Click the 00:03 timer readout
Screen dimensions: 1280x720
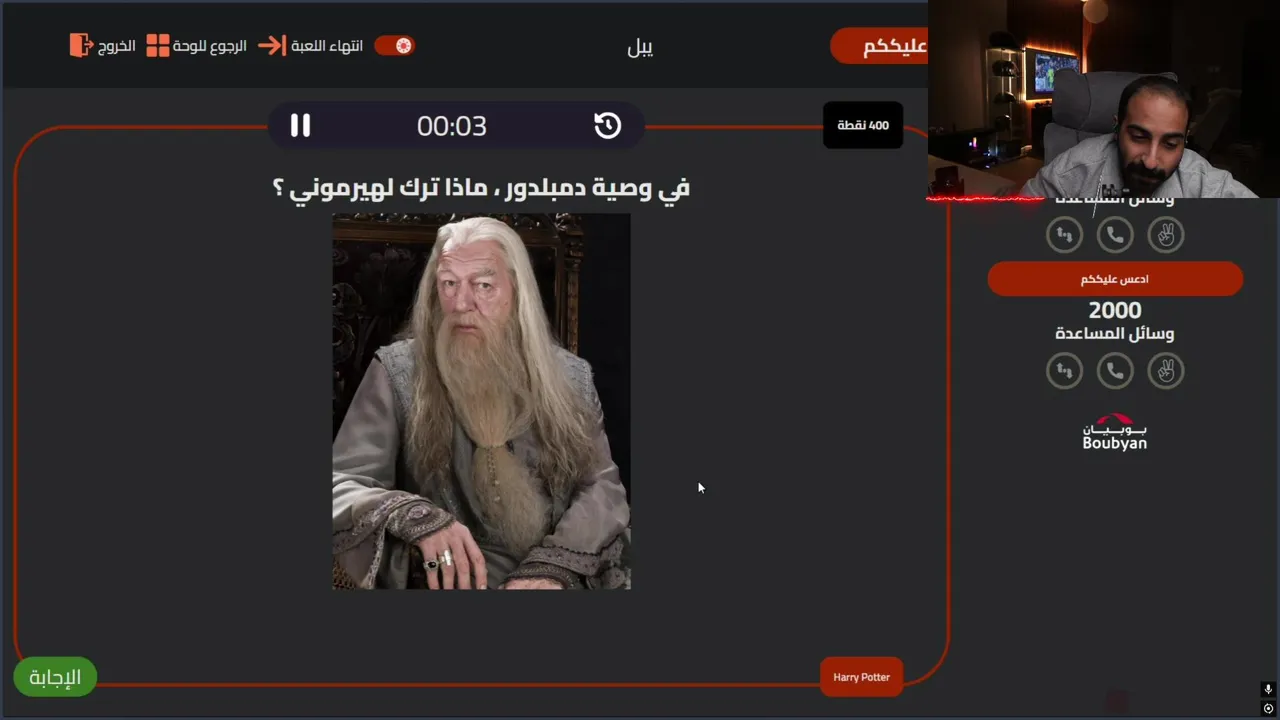(452, 126)
